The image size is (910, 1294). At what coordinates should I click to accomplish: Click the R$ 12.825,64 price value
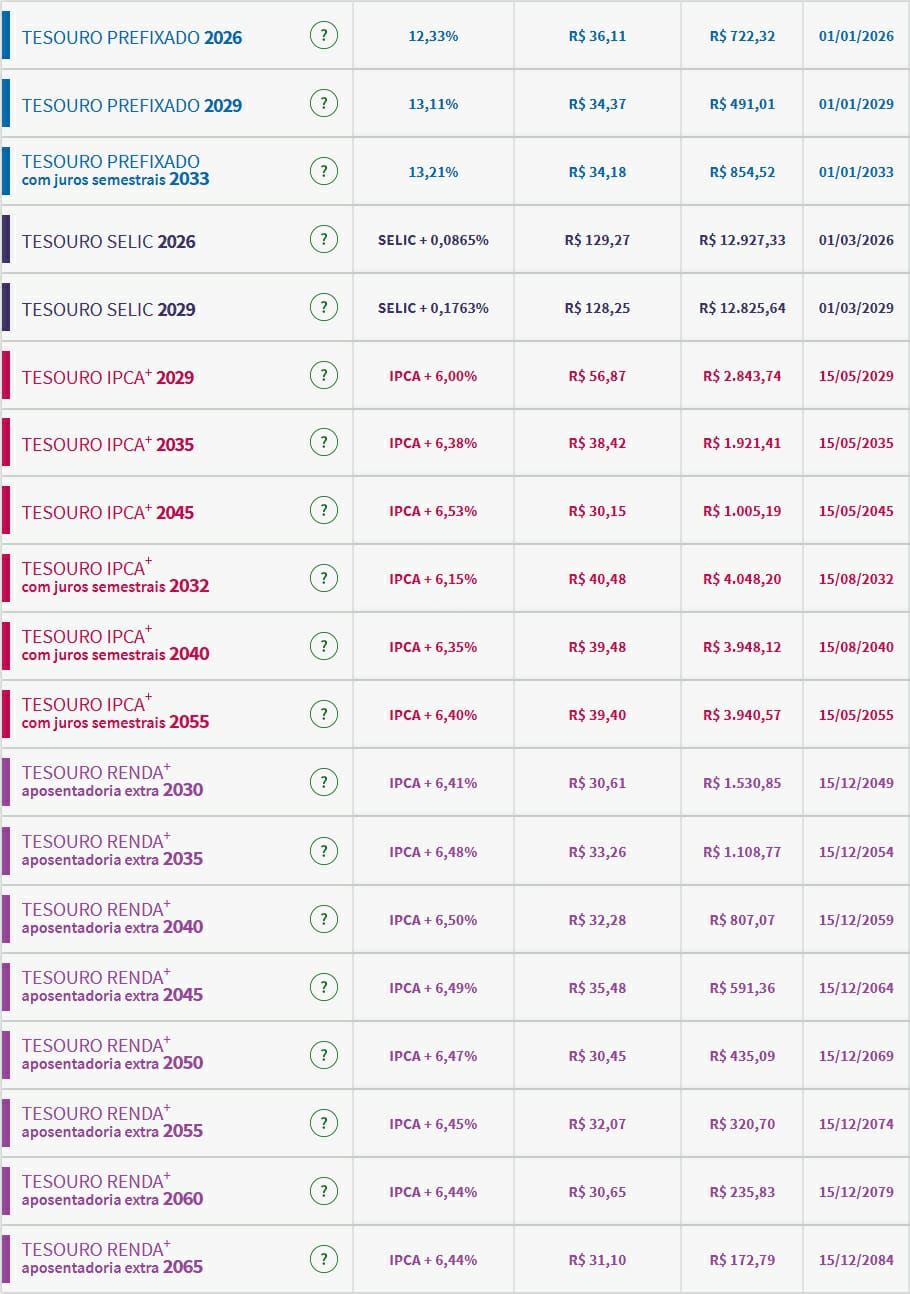tap(742, 308)
